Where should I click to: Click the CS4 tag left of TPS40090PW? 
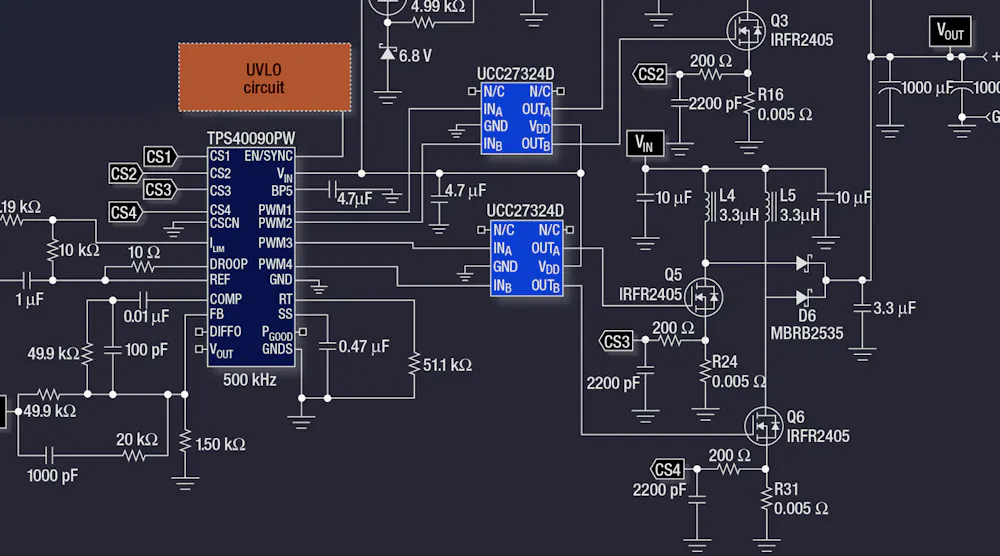(125, 212)
